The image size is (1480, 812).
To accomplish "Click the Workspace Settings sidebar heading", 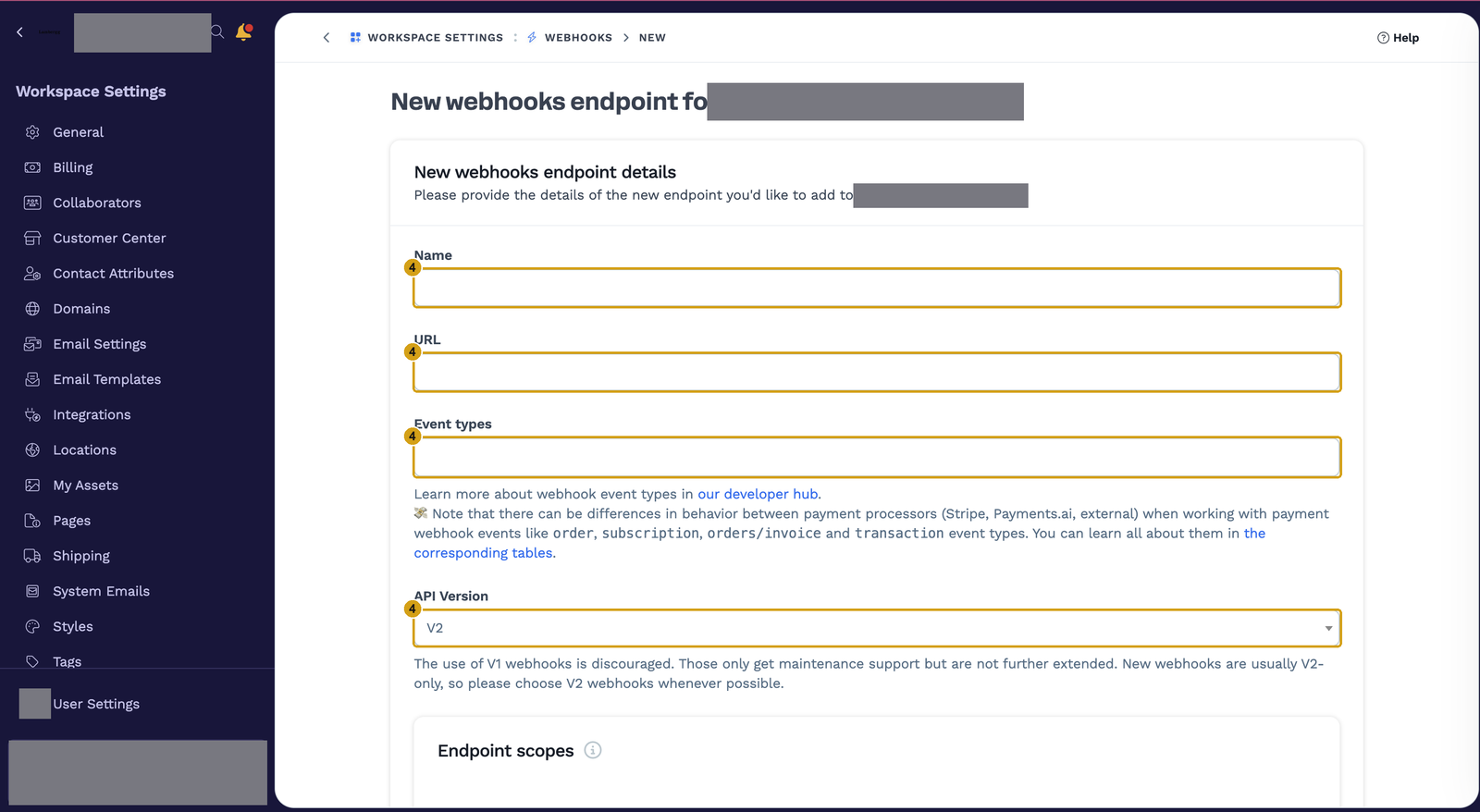I will tap(91, 92).
